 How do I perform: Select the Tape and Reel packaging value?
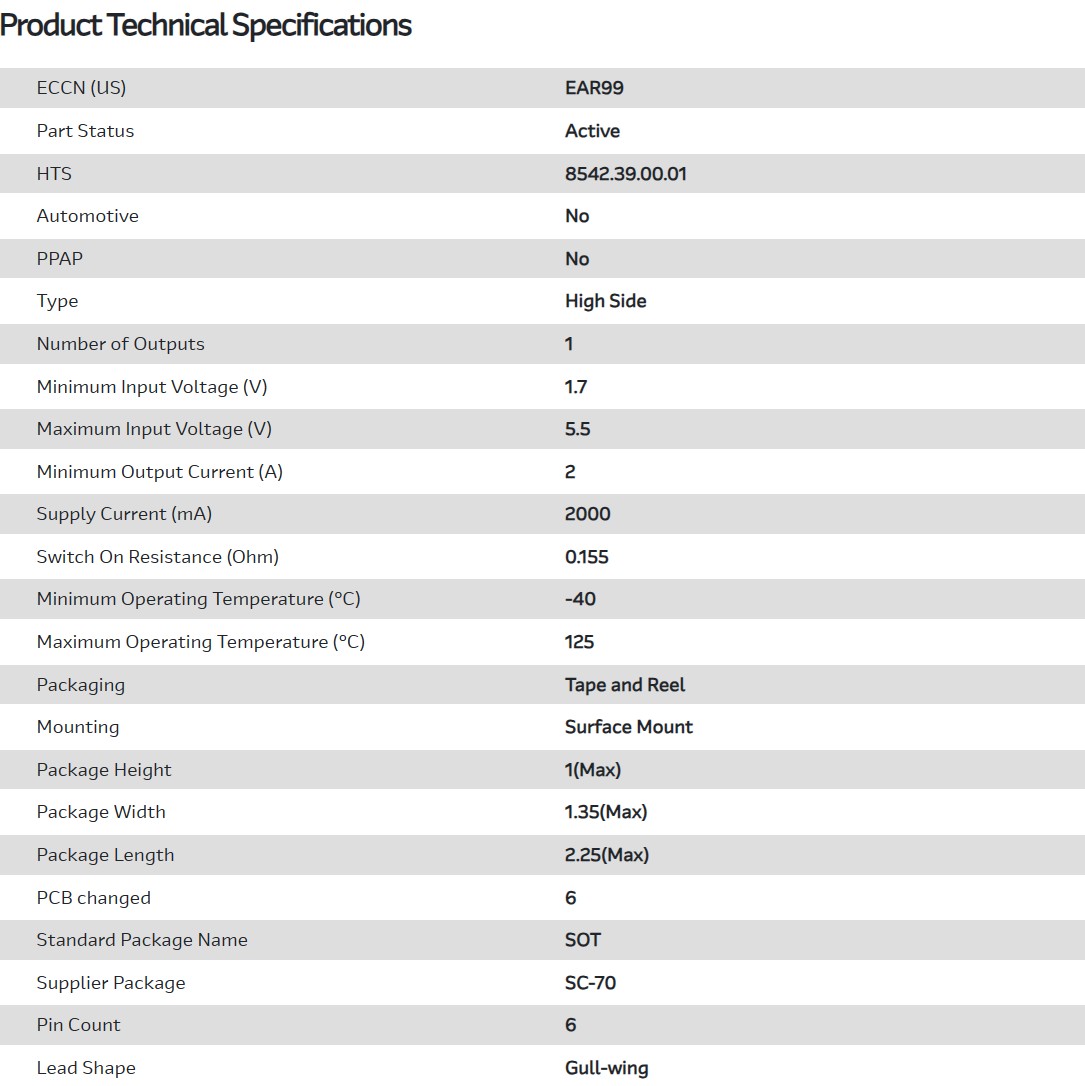tap(625, 685)
